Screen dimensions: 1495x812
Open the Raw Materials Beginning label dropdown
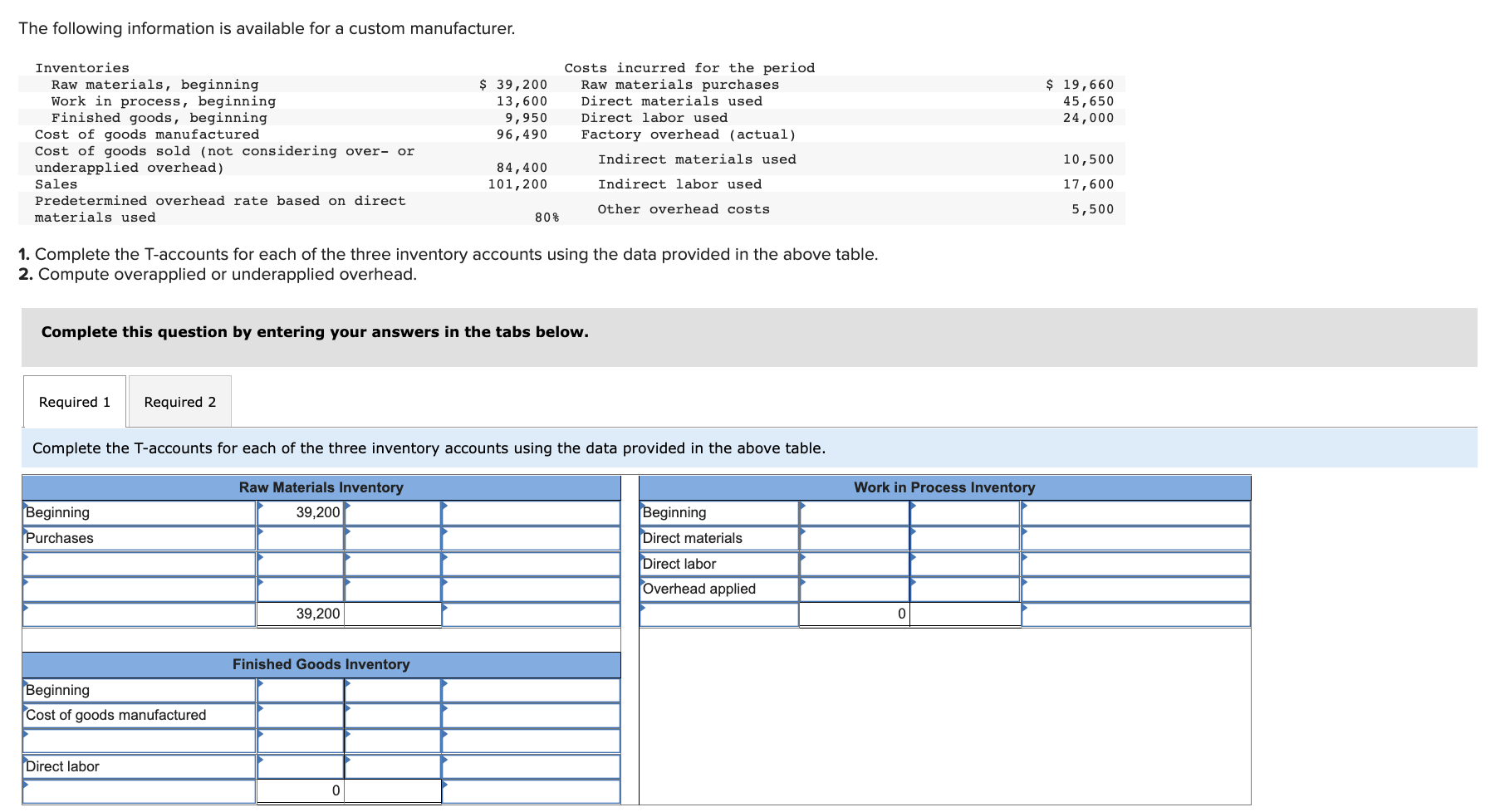click(x=140, y=513)
